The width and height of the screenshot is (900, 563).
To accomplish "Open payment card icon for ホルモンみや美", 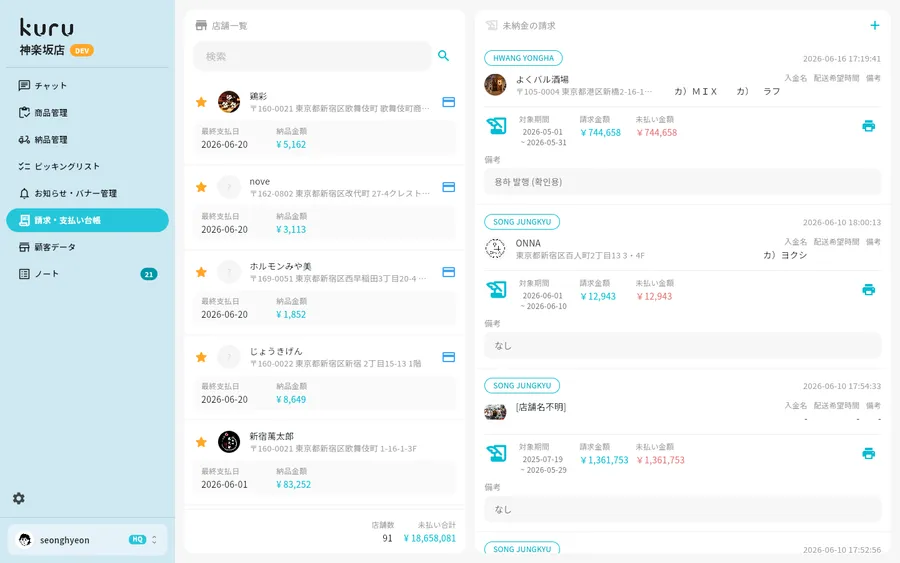I will [449, 272].
